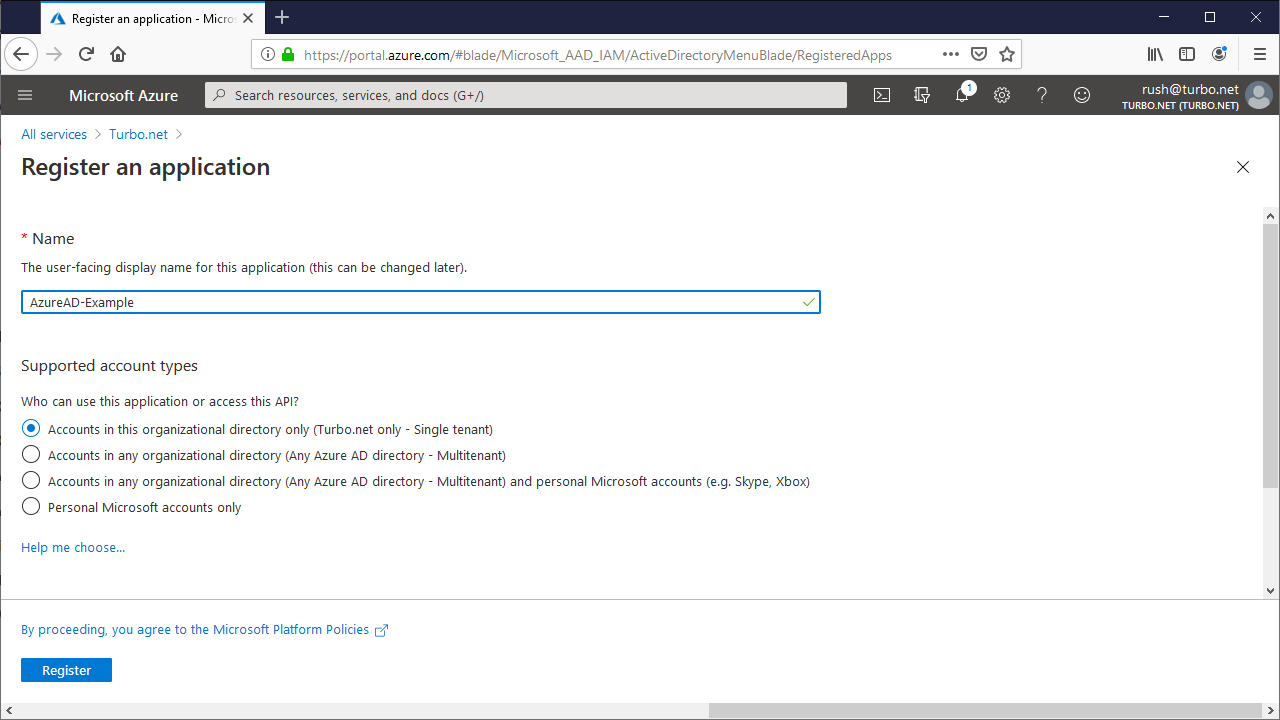
Task: Open the Cloud Shell terminal icon
Action: tap(881, 94)
